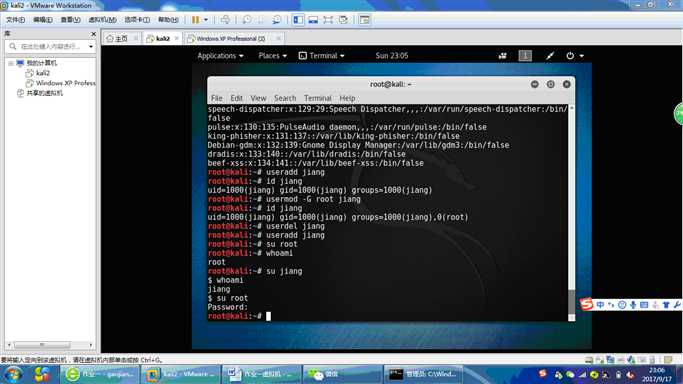This screenshot has width=683, height=384.
Task: Select 共享的虚拟机 in the library tree
Action: point(40,93)
